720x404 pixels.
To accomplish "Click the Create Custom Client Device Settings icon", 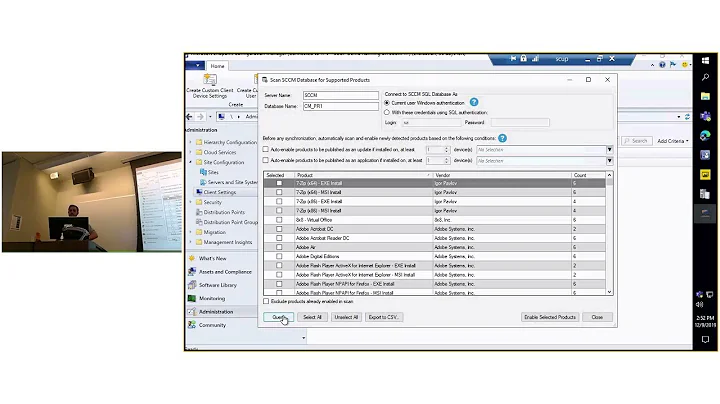I will (x=210, y=80).
